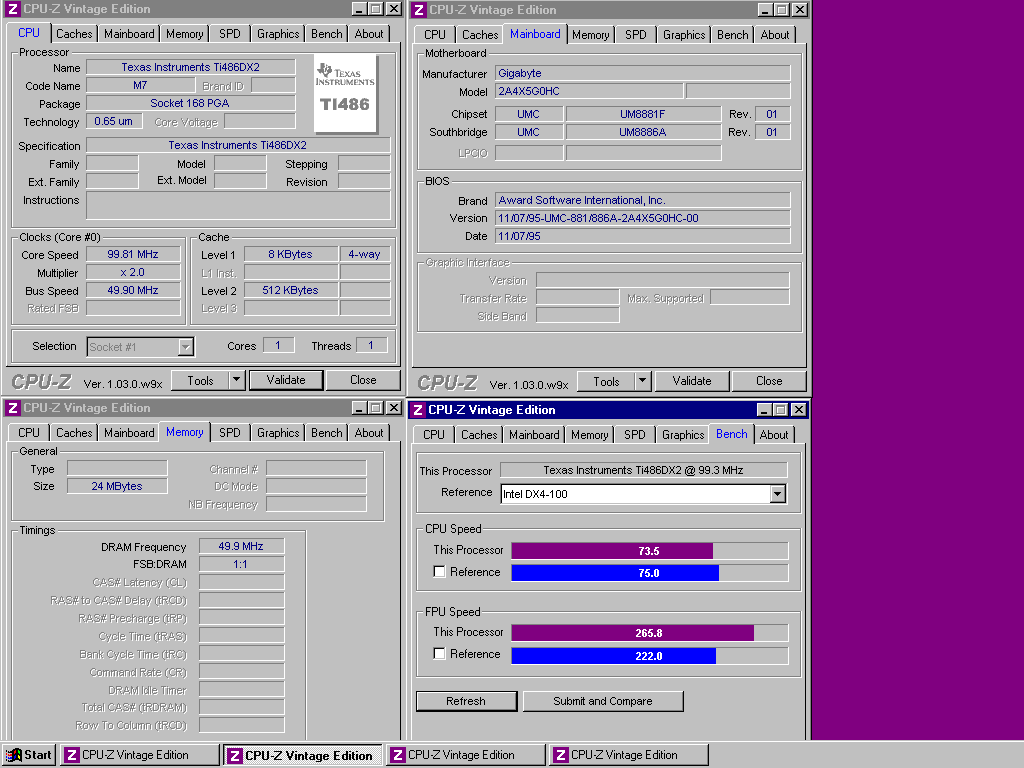
Task: Click the Chipset value UM8881F
Action: click(643, 114)
